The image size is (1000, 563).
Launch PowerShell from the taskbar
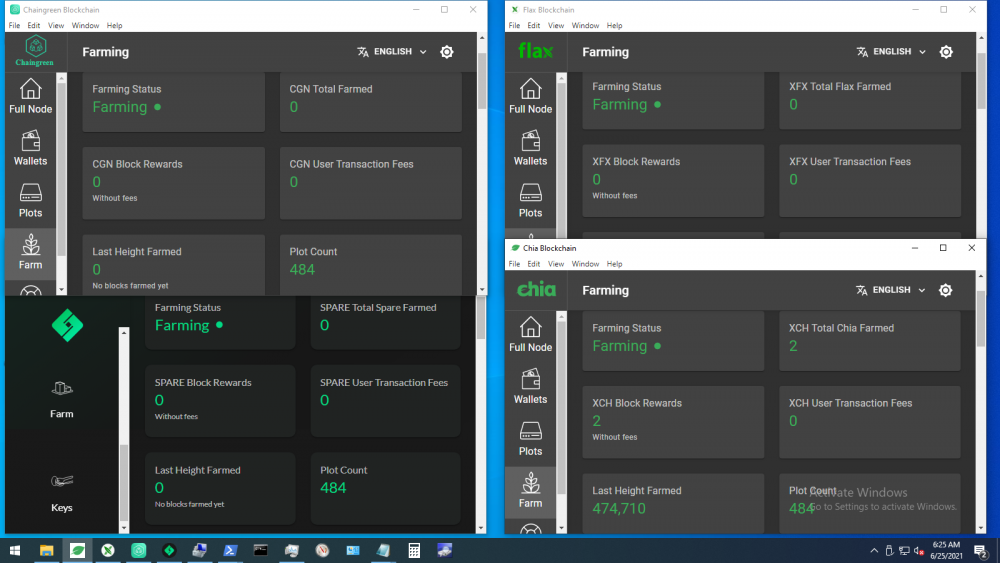[230, 550]
